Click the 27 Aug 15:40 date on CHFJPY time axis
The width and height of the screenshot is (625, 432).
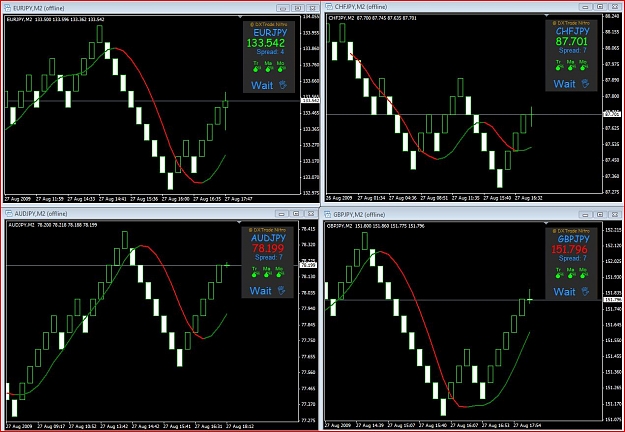coord(497,198)
